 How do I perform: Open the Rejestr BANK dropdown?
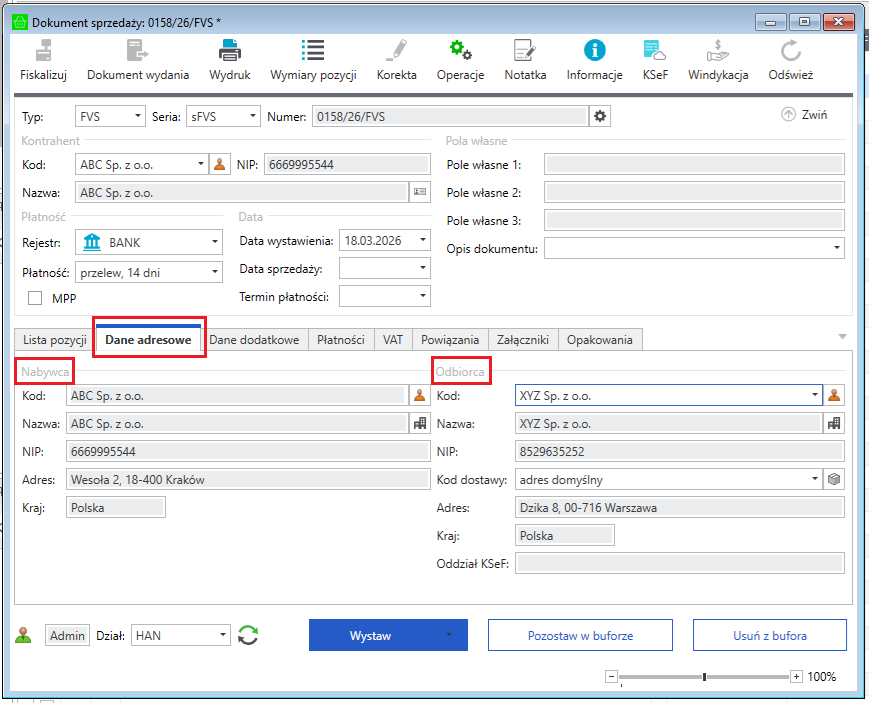(x=215, y=242)
